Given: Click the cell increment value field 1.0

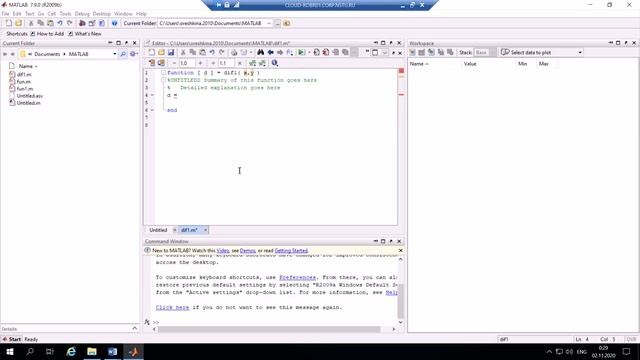Looking at the screenshot, I should (187, 63).
